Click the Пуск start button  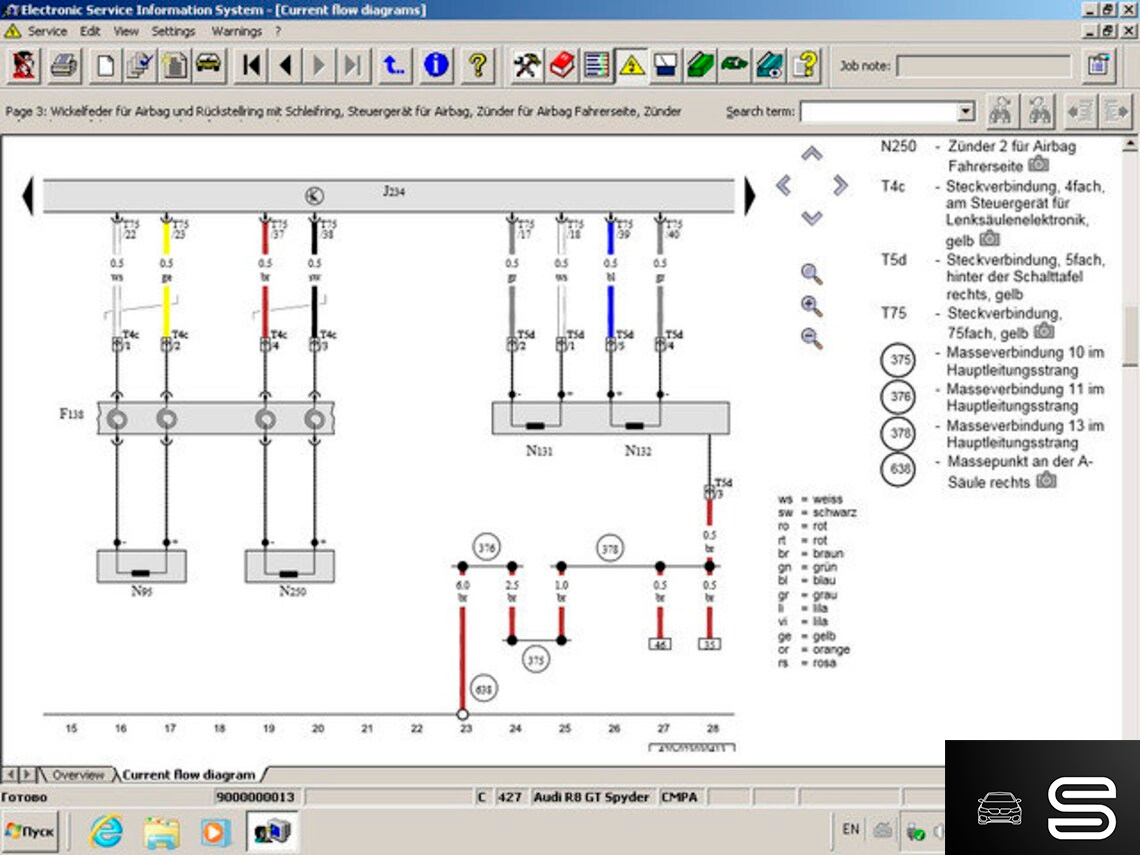[31, 831]
